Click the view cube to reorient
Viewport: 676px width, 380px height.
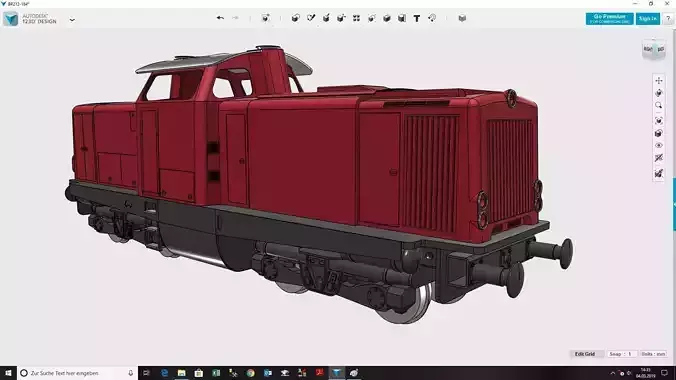pyautogui.click(x=654, y=49)
